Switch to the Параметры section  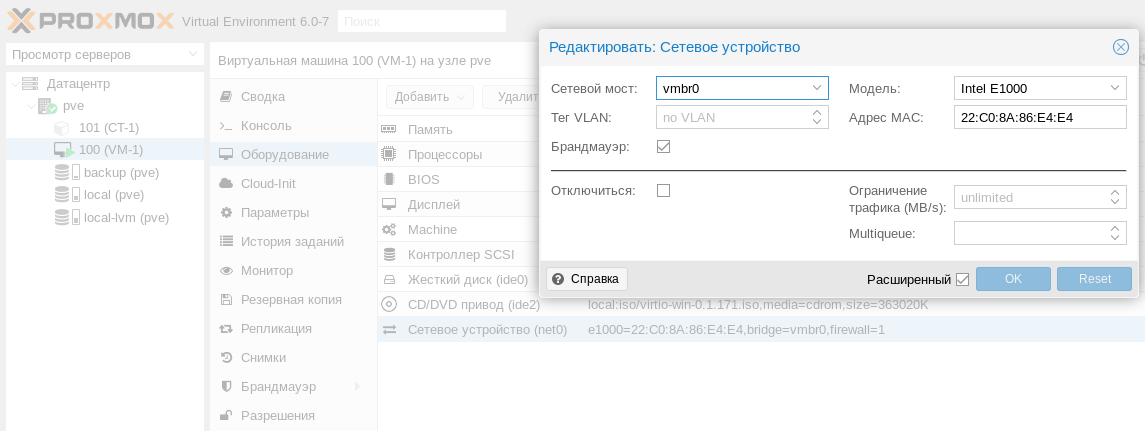click(x=274, y=213)
